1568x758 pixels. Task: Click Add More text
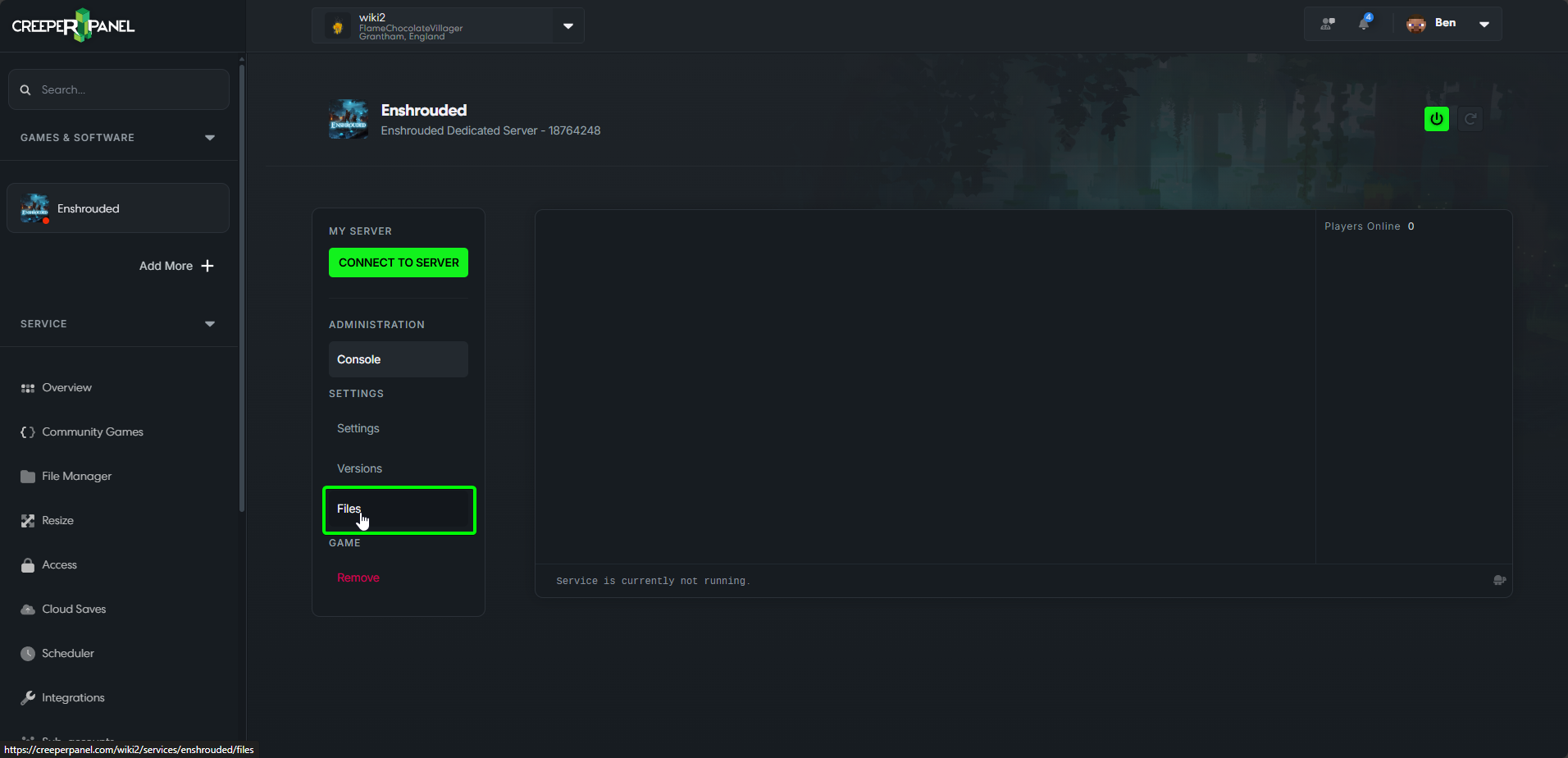pyautogui.click(x=166, y=266)
